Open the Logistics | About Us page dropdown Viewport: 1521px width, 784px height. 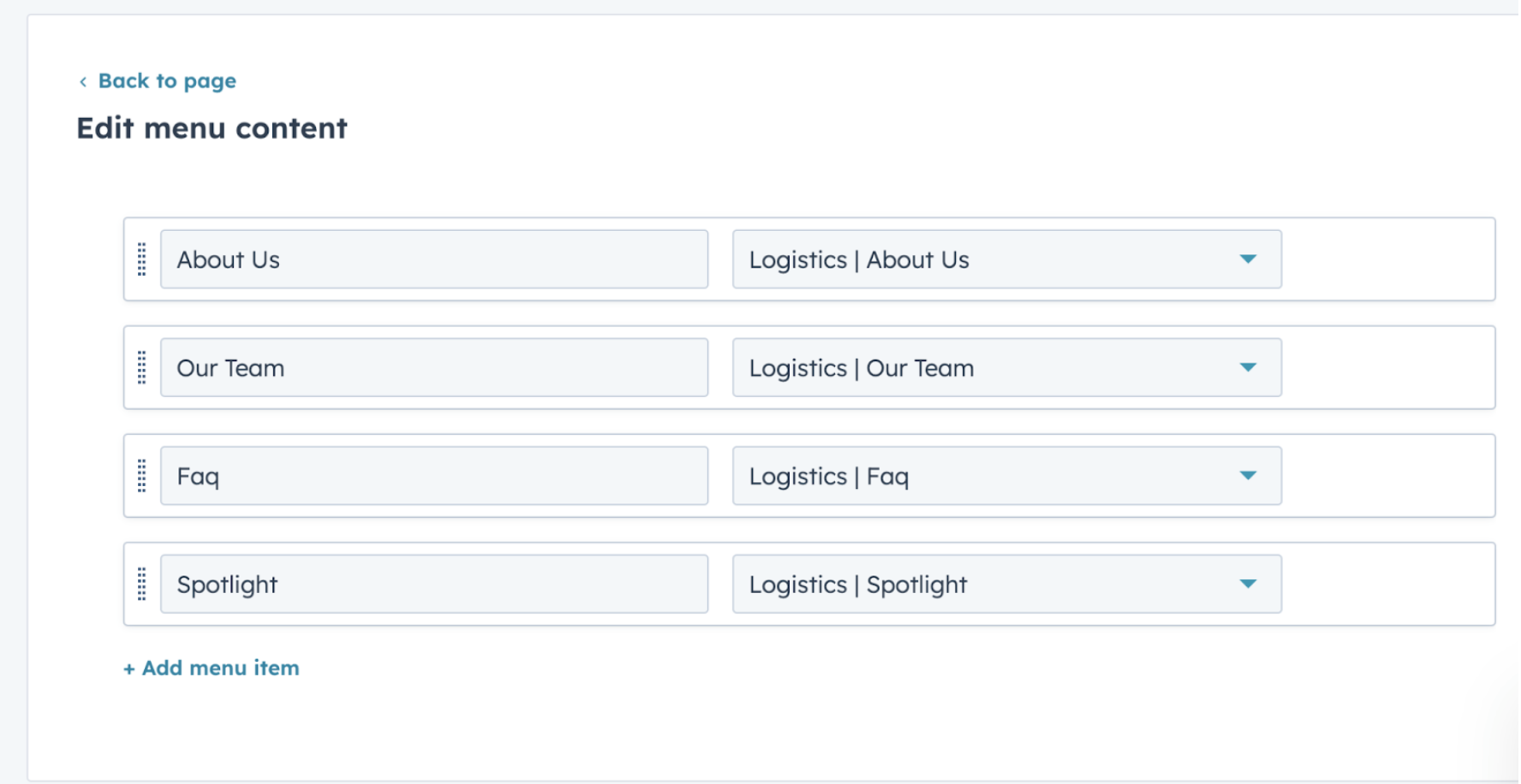tap(985, 259)
